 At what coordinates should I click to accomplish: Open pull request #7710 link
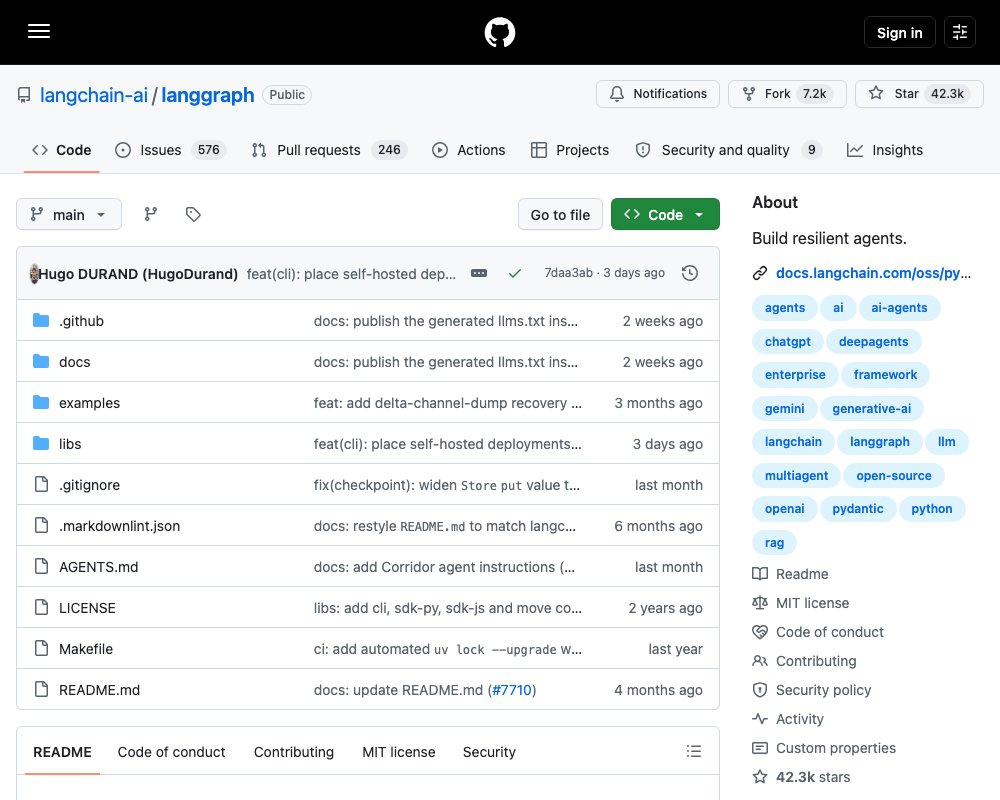pyautogui.click(x=511, y=690)
